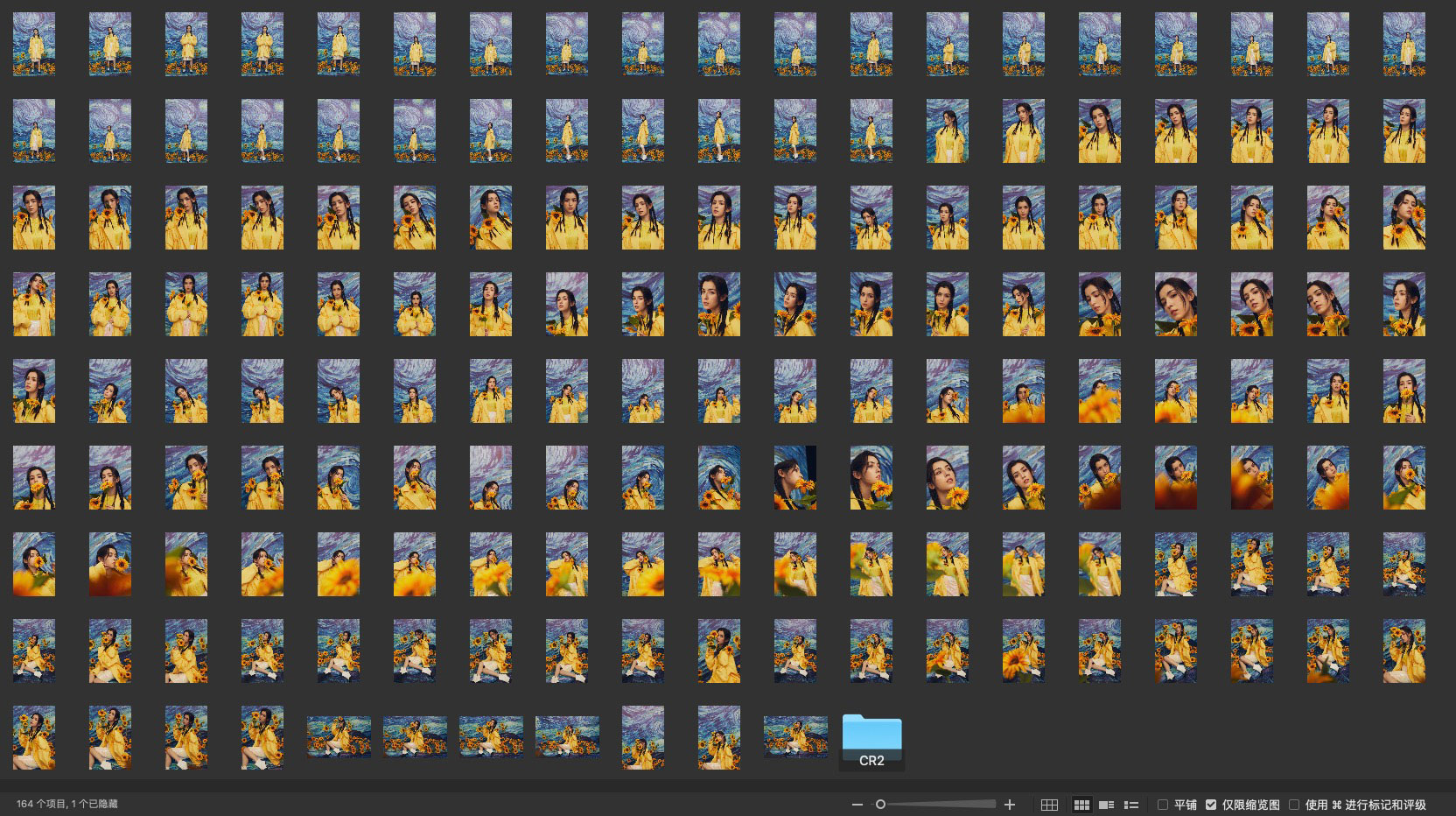Switch to thumbnails-only view icon

pos(1081,805)
